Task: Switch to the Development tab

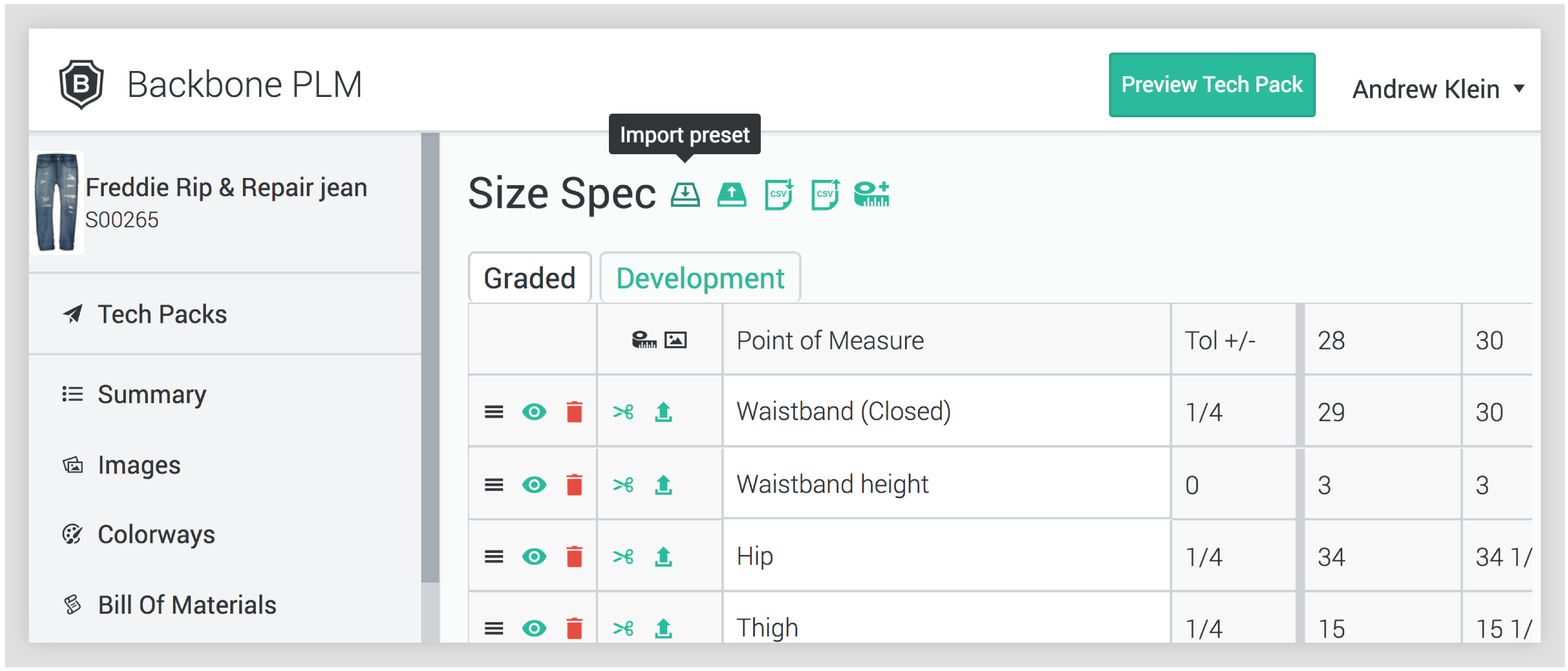Action: [x=699, y=278]
